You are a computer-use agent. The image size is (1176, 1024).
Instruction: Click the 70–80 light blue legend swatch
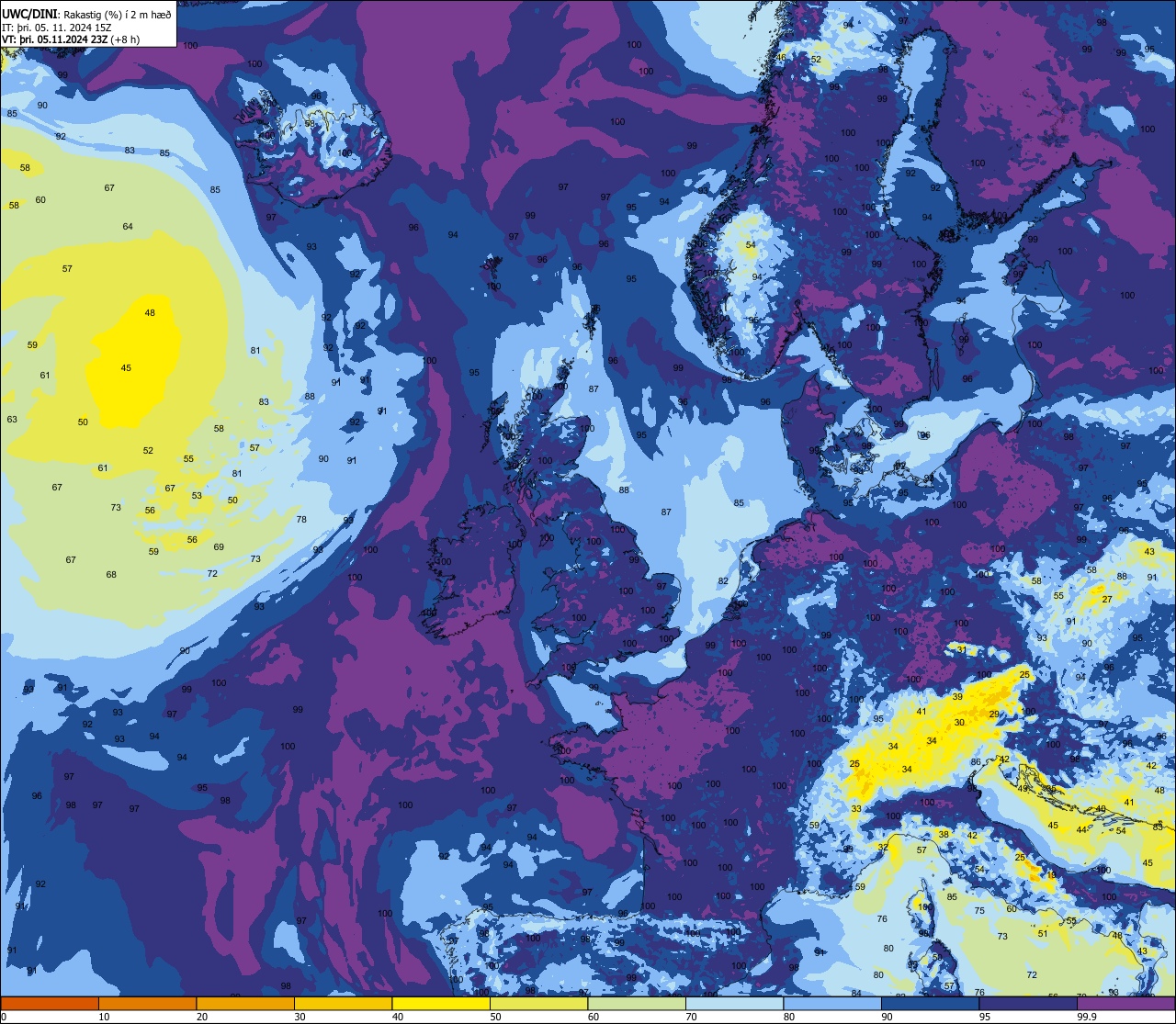(734, 1003)
